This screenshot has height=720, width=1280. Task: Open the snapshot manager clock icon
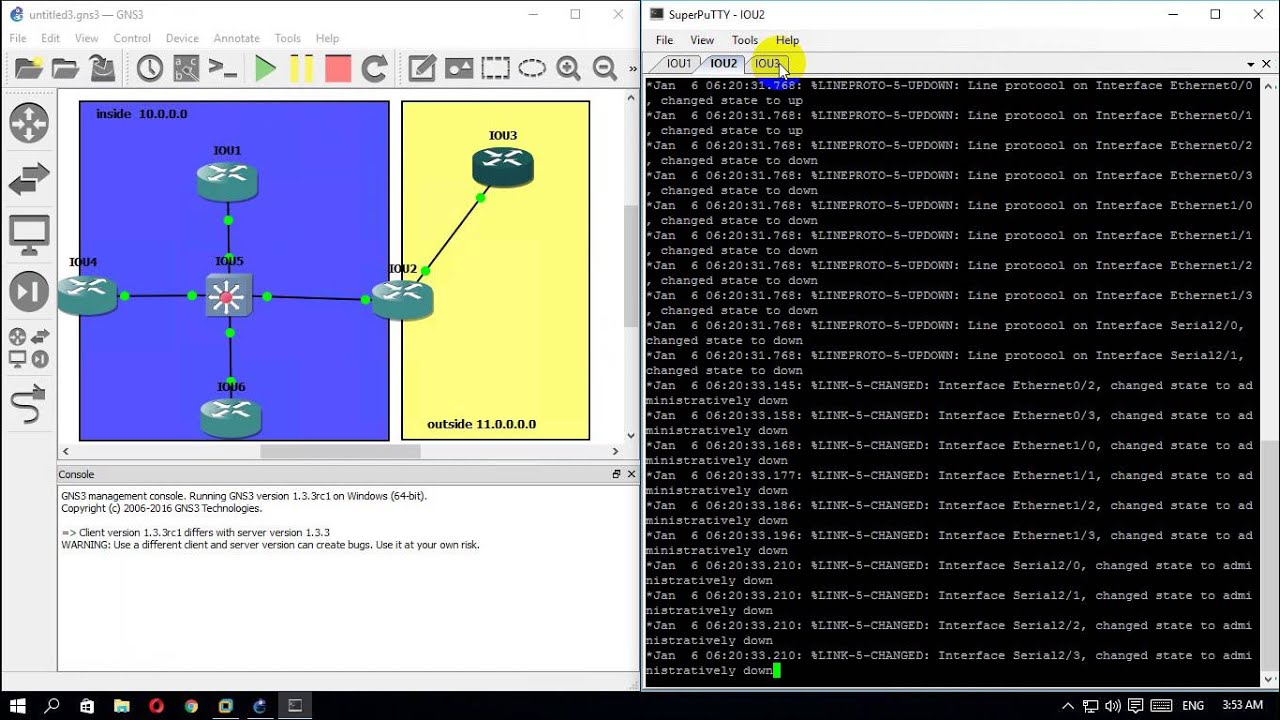(150, 68)
